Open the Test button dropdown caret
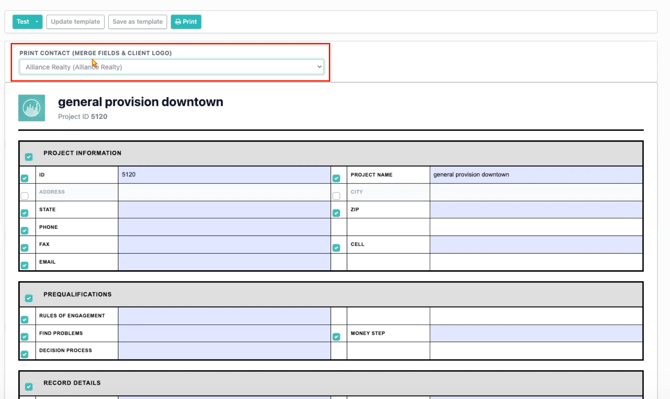670x399 pixels. click(37, 22)
